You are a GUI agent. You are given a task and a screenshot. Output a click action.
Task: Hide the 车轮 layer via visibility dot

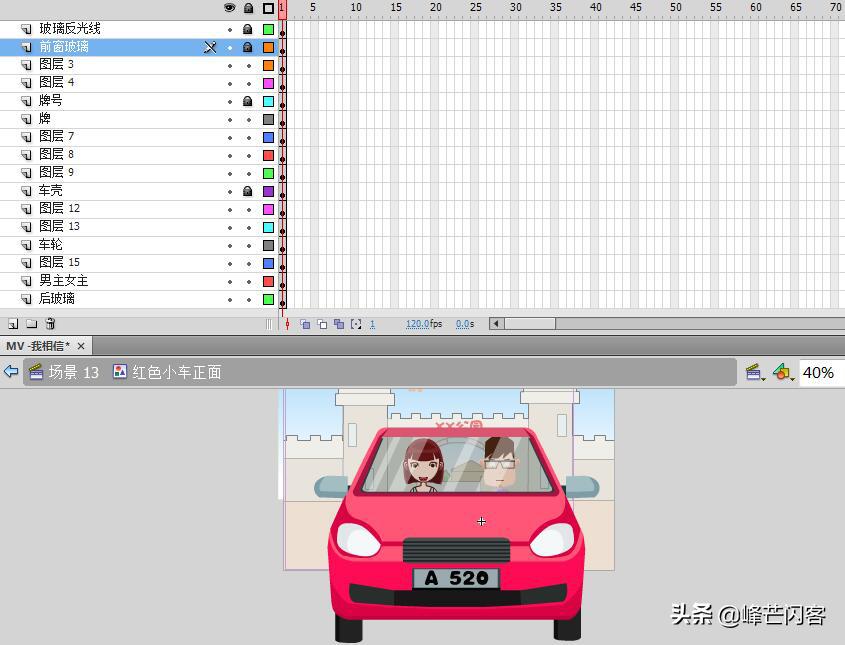230,245
